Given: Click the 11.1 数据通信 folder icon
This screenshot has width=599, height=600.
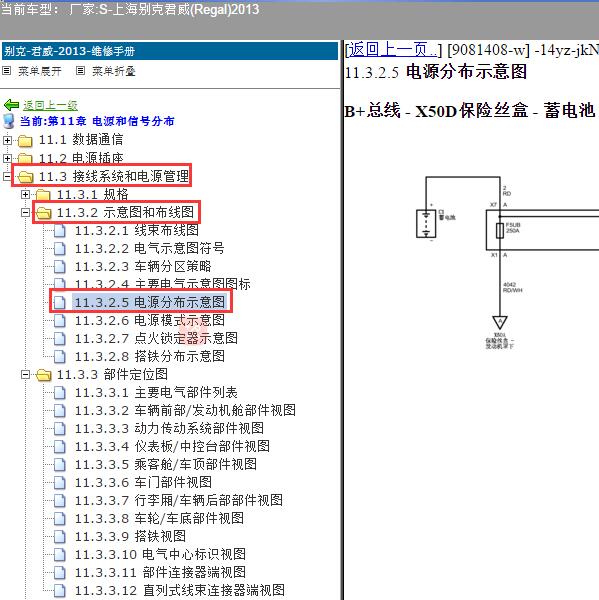Looking at the screenshot, I should 25,140.
